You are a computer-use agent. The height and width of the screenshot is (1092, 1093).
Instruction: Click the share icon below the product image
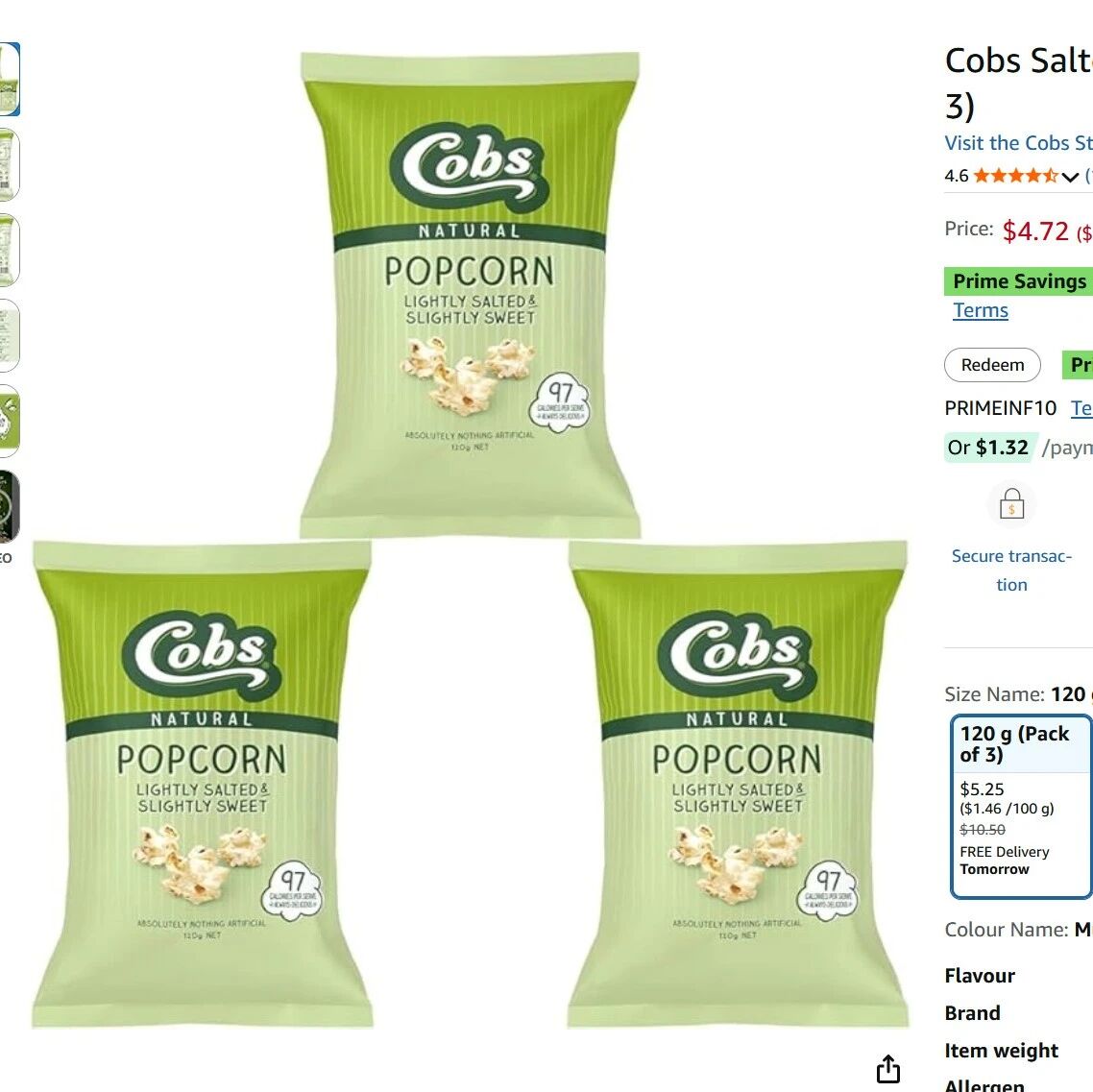[x=888, y=1068]
